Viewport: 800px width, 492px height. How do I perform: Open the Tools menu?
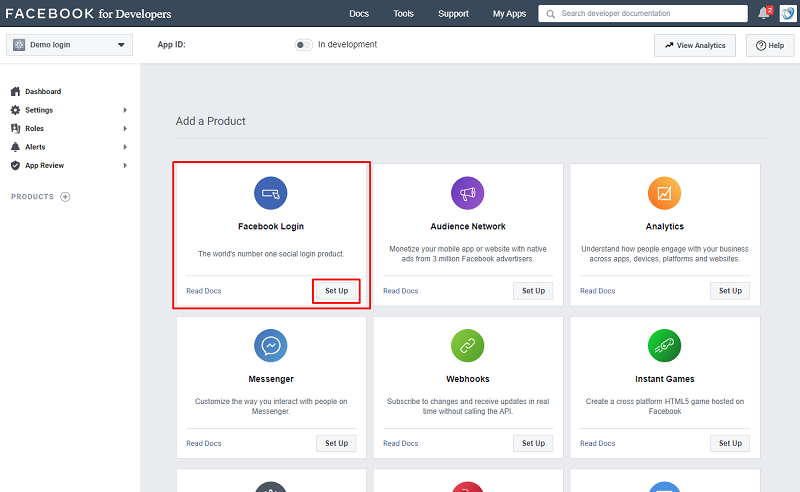(x=403, y=14)
